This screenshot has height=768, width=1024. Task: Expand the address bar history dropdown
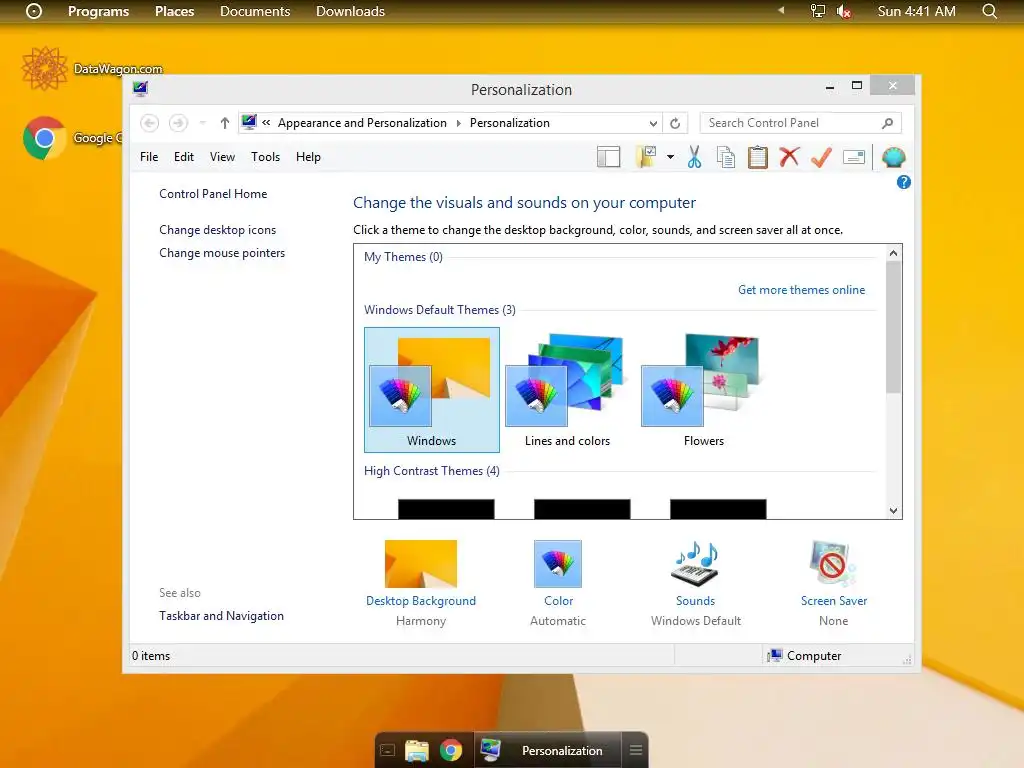click(653, 123)
